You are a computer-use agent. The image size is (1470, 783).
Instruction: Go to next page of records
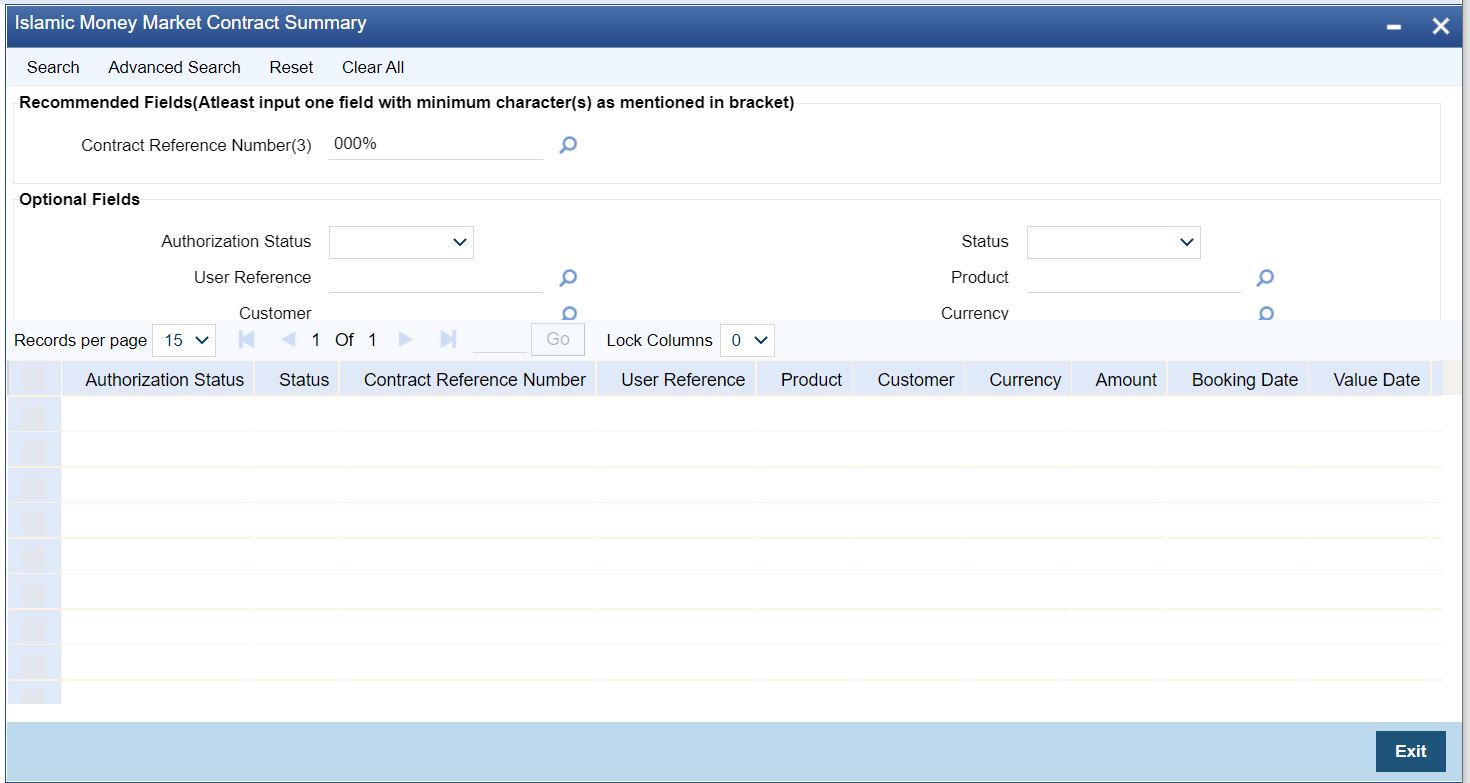[x=405, y=340]
